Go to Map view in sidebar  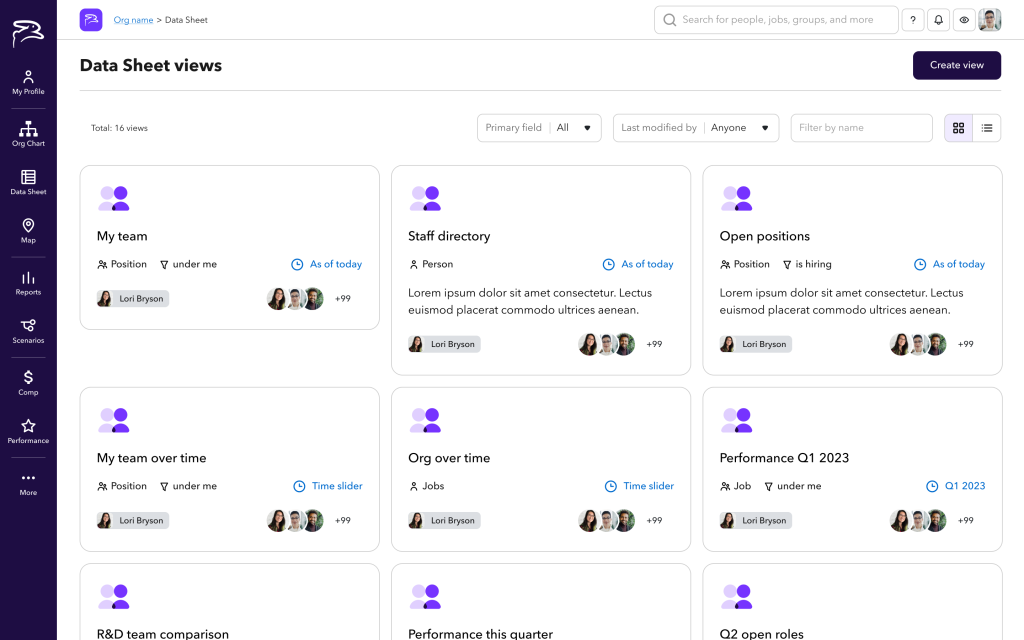point(28,231)
